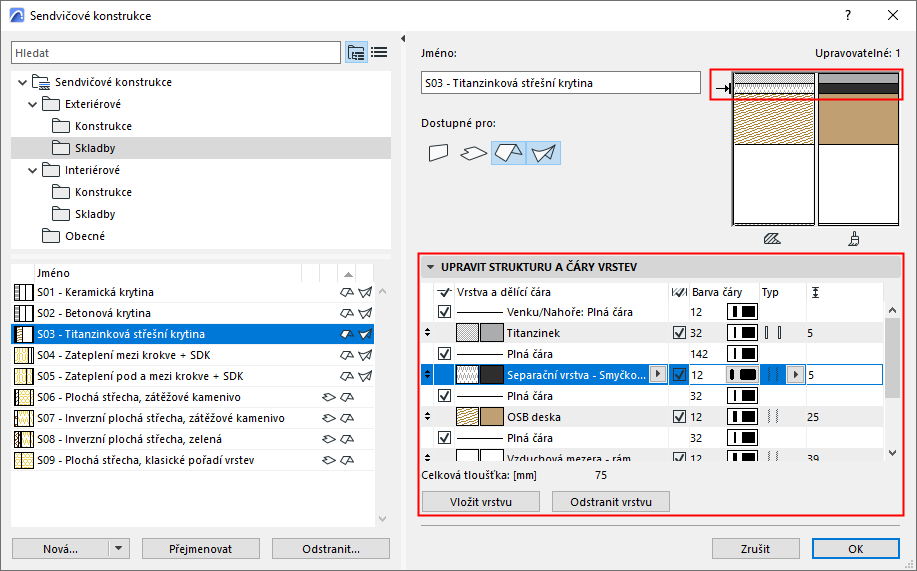This screenshot has height=571, width=917.
Task: Open Nová button dropdown arrow
Action: click(x=119, y=549)
